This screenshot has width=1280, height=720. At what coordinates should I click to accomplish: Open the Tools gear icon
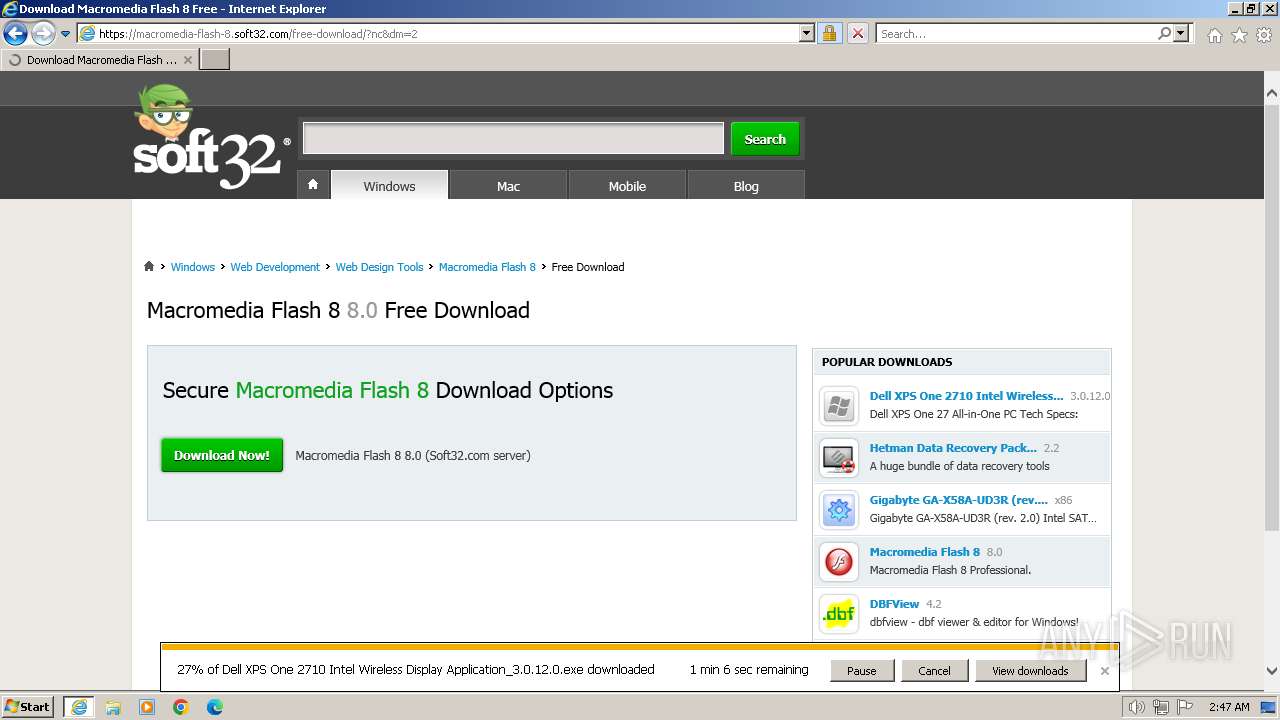(1264, 35)
